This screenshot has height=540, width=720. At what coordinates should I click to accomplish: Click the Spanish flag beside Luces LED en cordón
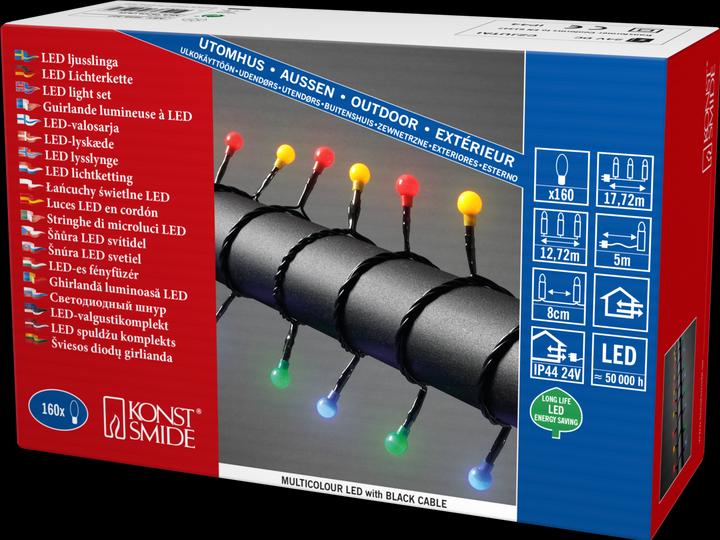(x=32, y=200)
